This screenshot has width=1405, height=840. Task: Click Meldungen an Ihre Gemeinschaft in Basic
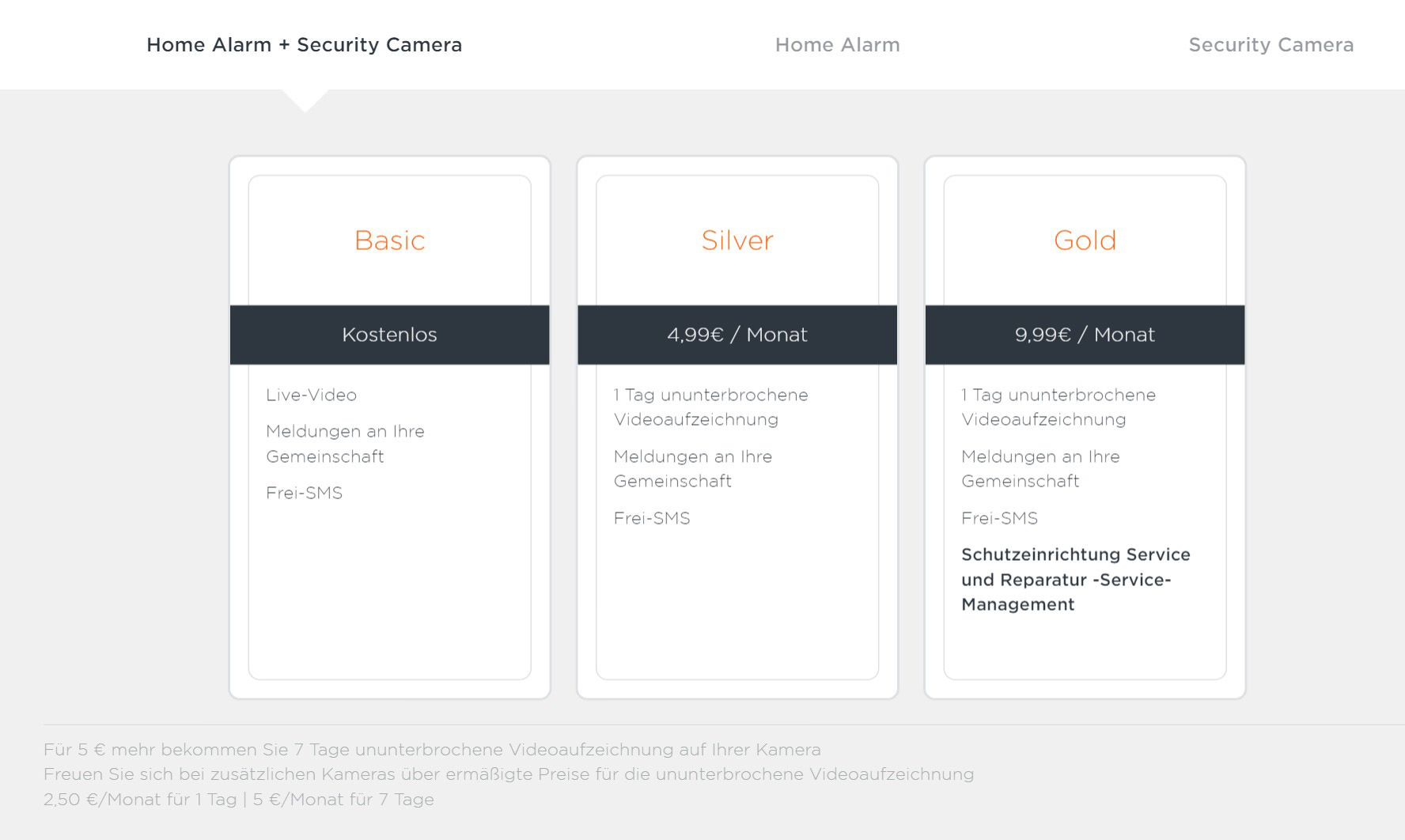[346, 444]
